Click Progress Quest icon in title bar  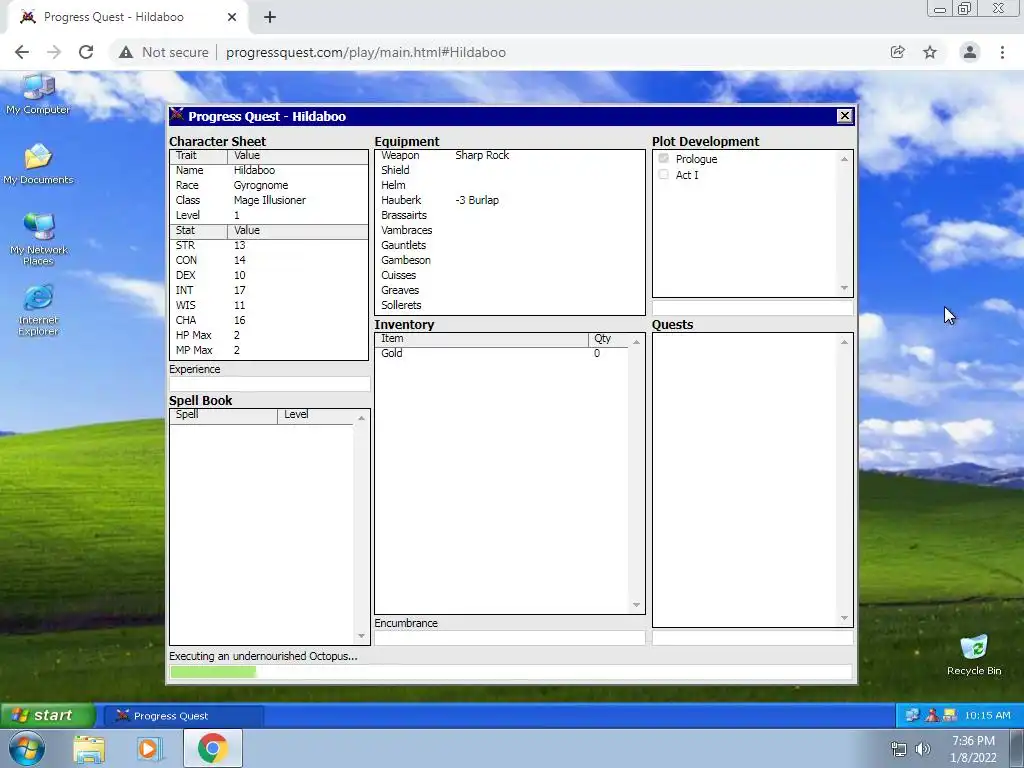[x=177, y=116]
